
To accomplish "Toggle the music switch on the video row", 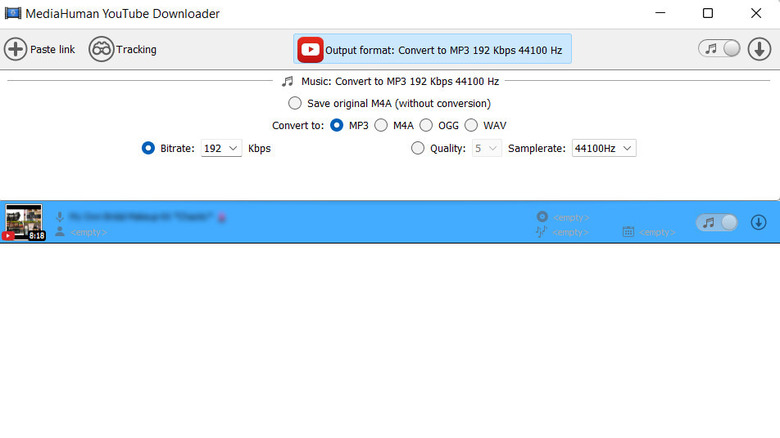I will tap(717, 222).
